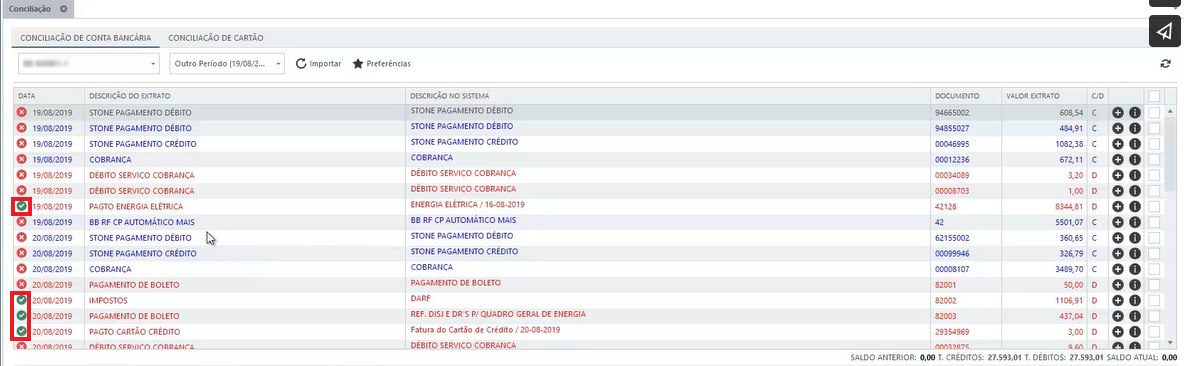The image size is (1184, 366).
Task: Click green check icon on ENERGIA ELÉTRICA row
Action: pyautogui.click(x=22, y=206)
